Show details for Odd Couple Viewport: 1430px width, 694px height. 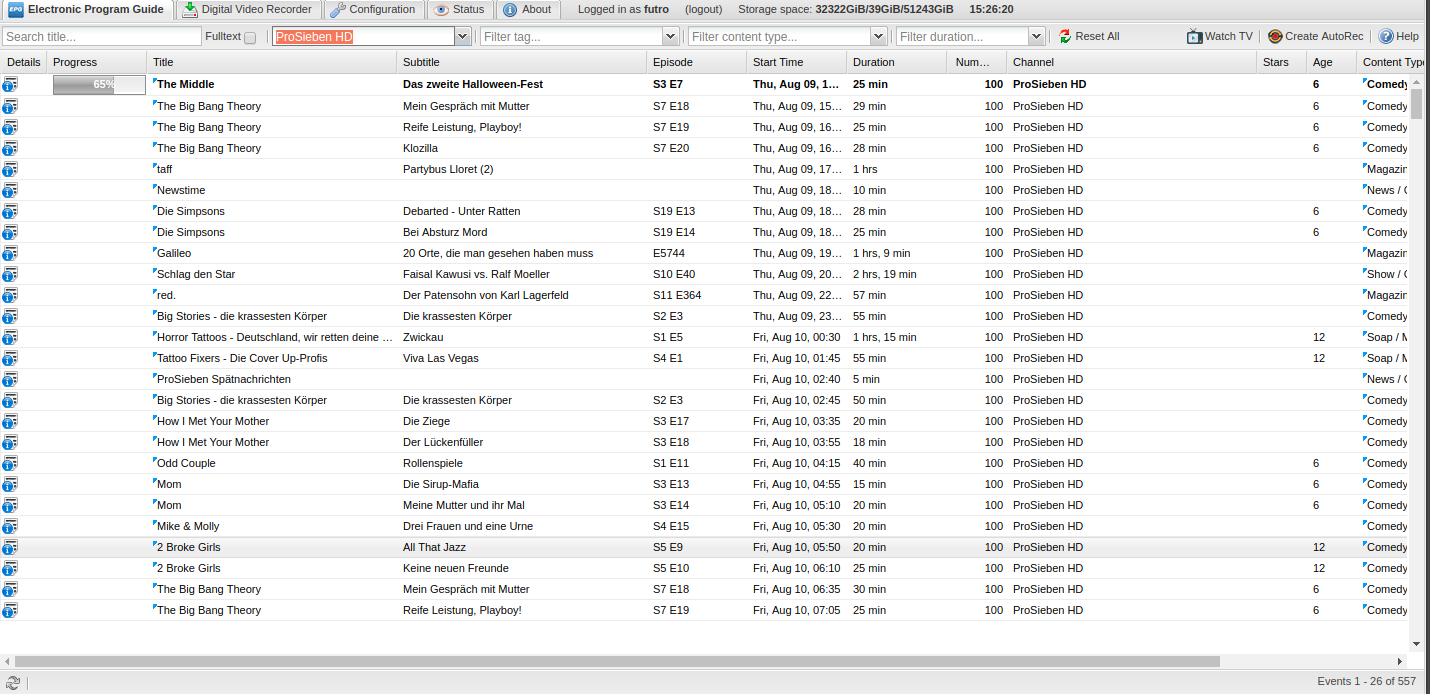pos(10,463)
